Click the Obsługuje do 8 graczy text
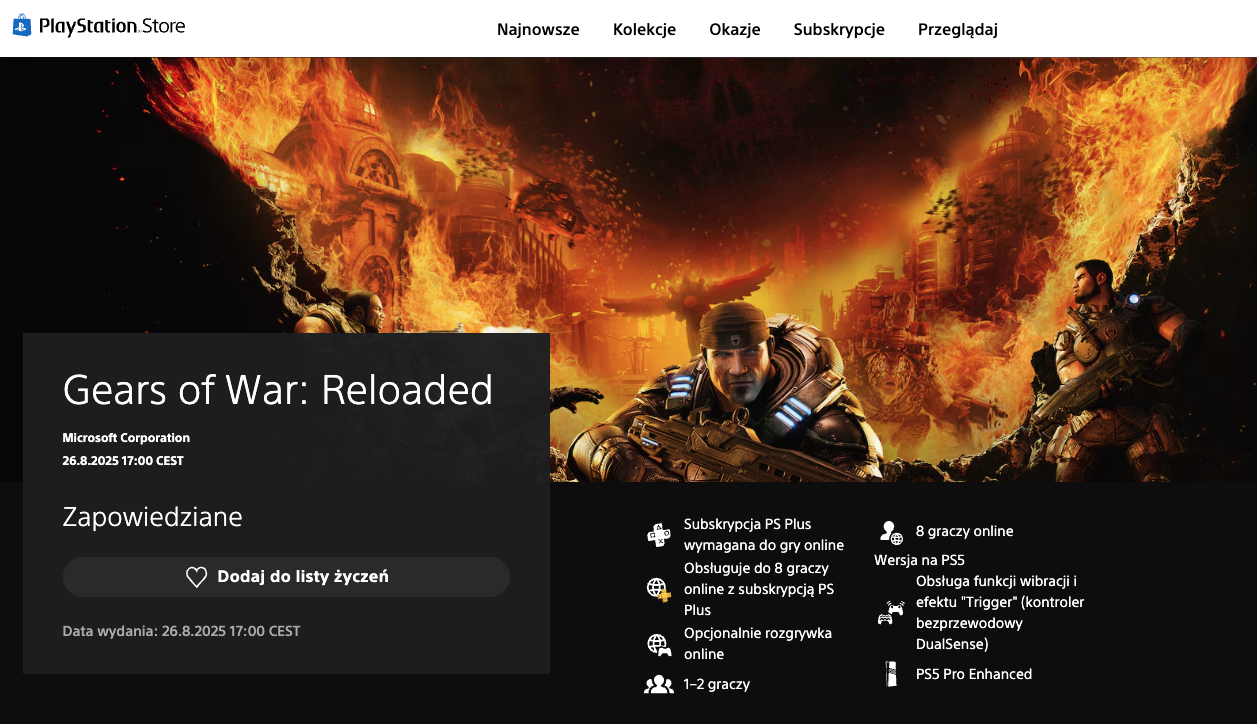 point(759,589)
